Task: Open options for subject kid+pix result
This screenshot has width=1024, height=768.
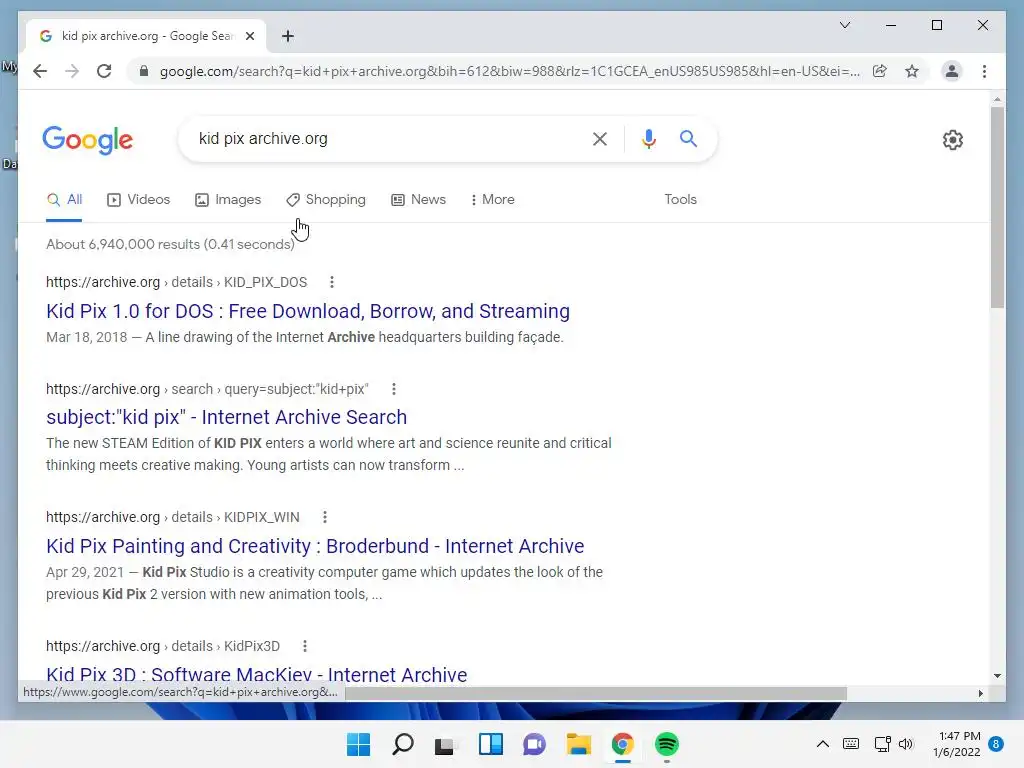Action: tap(394, 389)
